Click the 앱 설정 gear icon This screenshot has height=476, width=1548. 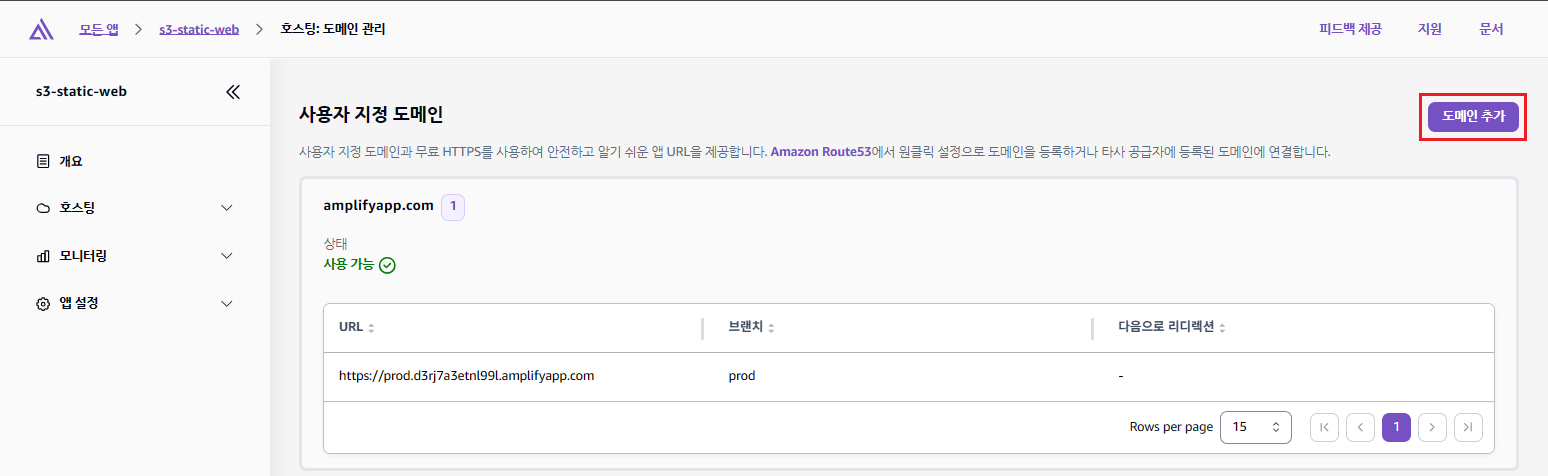click(42, 304)
